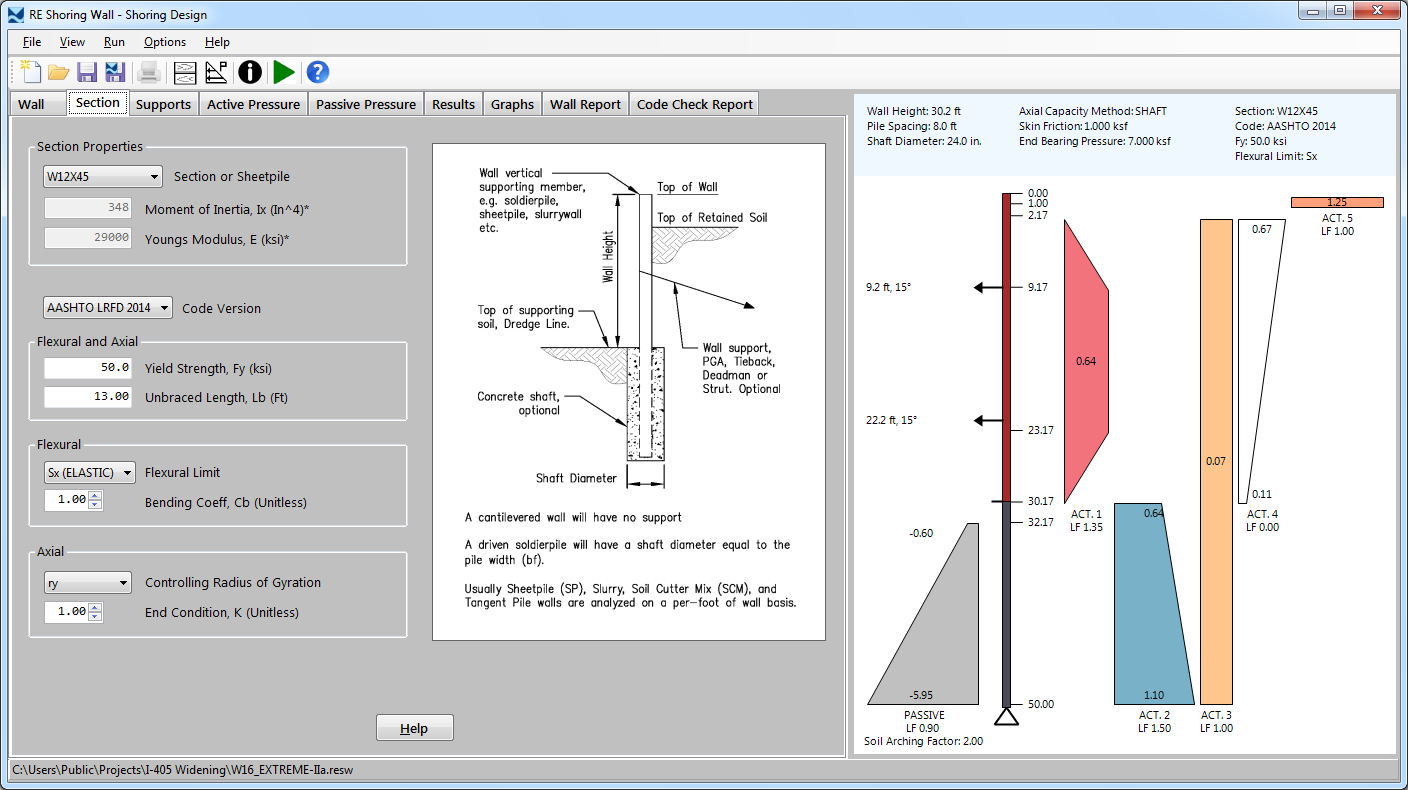Run analysis with the green play icon
Screen dimensions: 1408x790
(284, 72)
